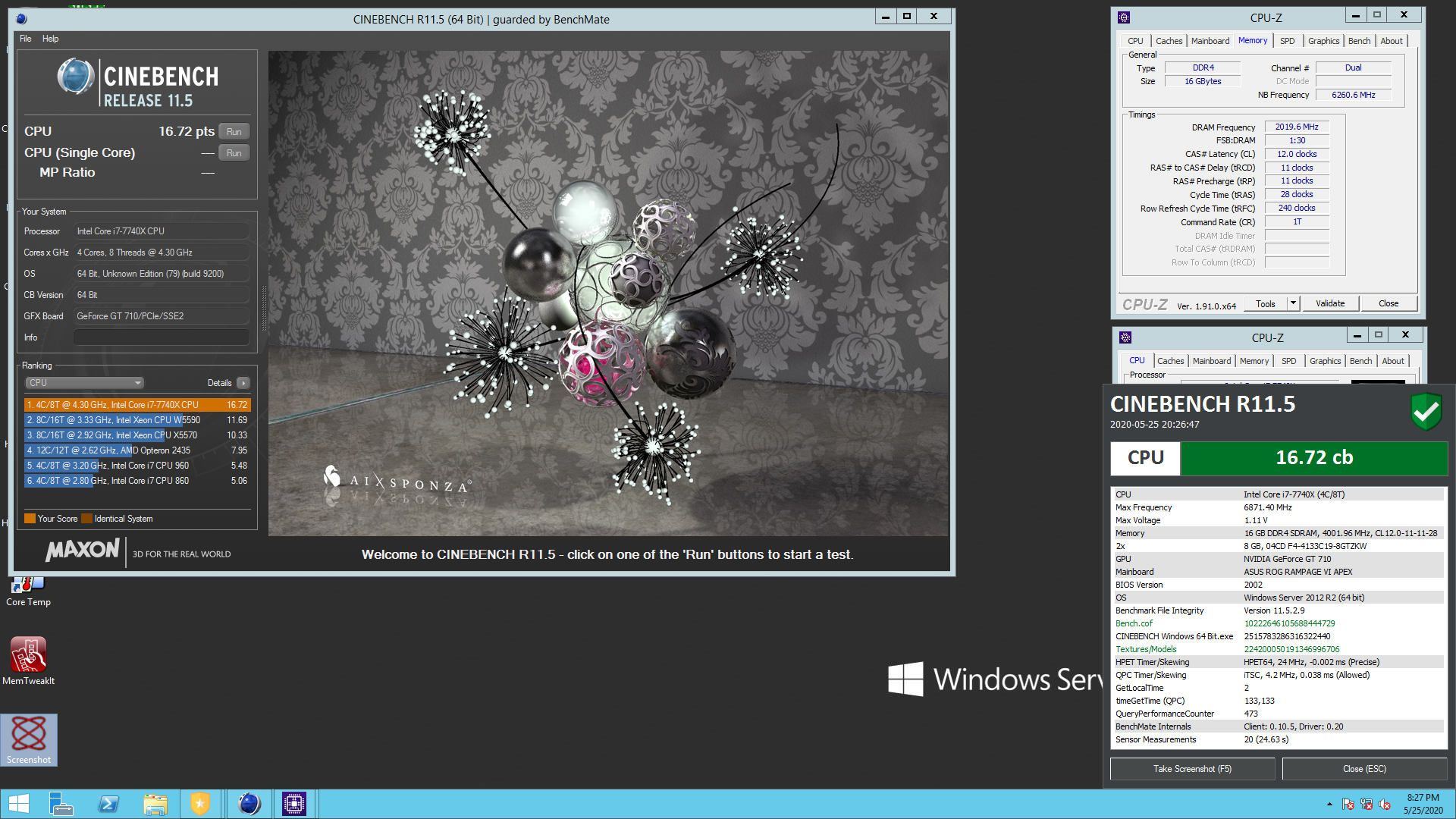Open Graphics tab in upper CPU-Z
The width and height of the screenshot is (1456, 819).
1324,41
